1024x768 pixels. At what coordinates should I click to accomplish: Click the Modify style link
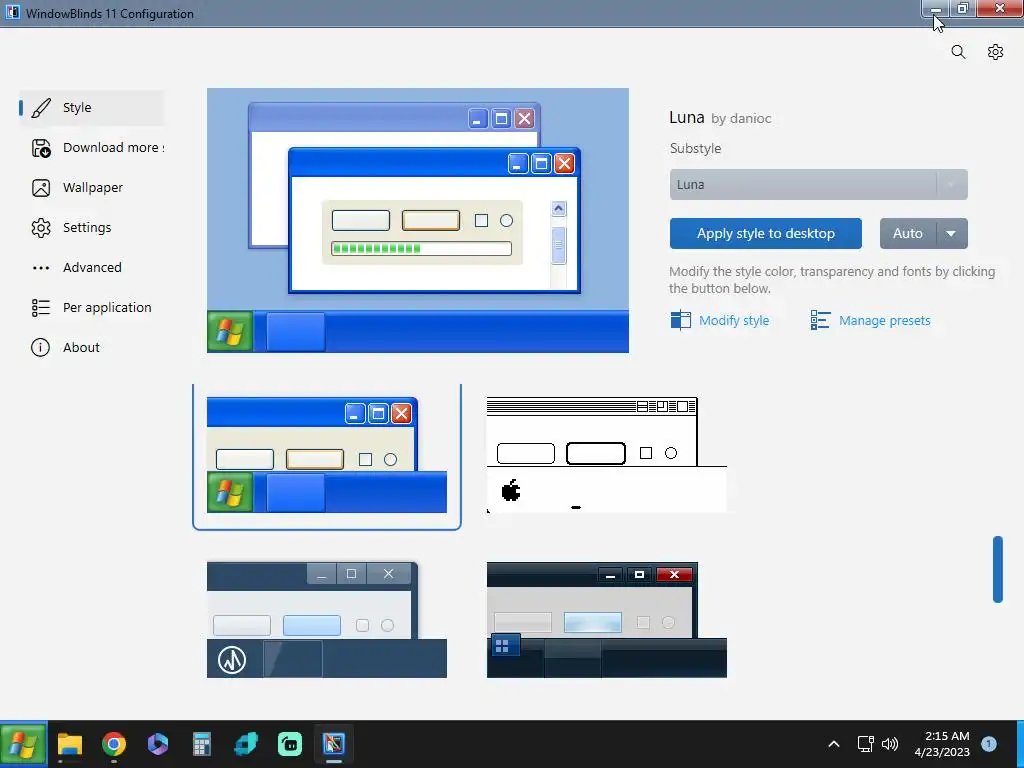[x=734, y=321]
